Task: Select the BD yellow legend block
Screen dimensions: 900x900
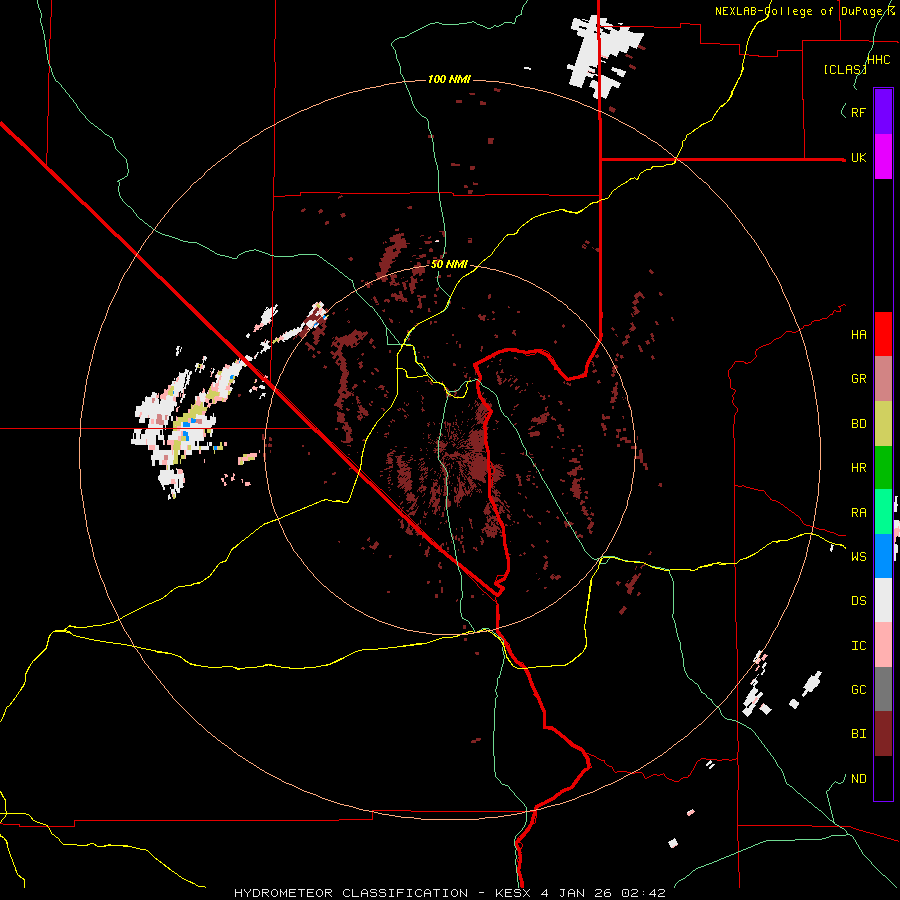Action: coord(883,424)
